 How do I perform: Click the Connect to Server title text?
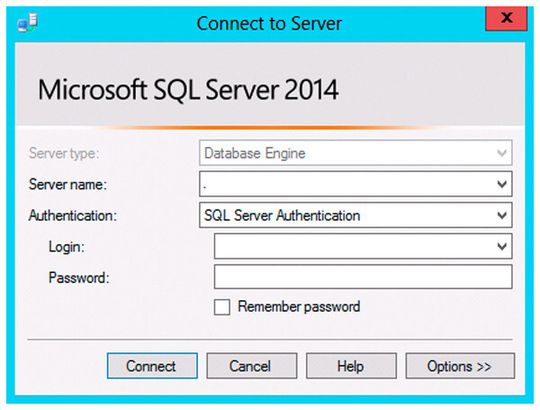[x=269, y=24]
